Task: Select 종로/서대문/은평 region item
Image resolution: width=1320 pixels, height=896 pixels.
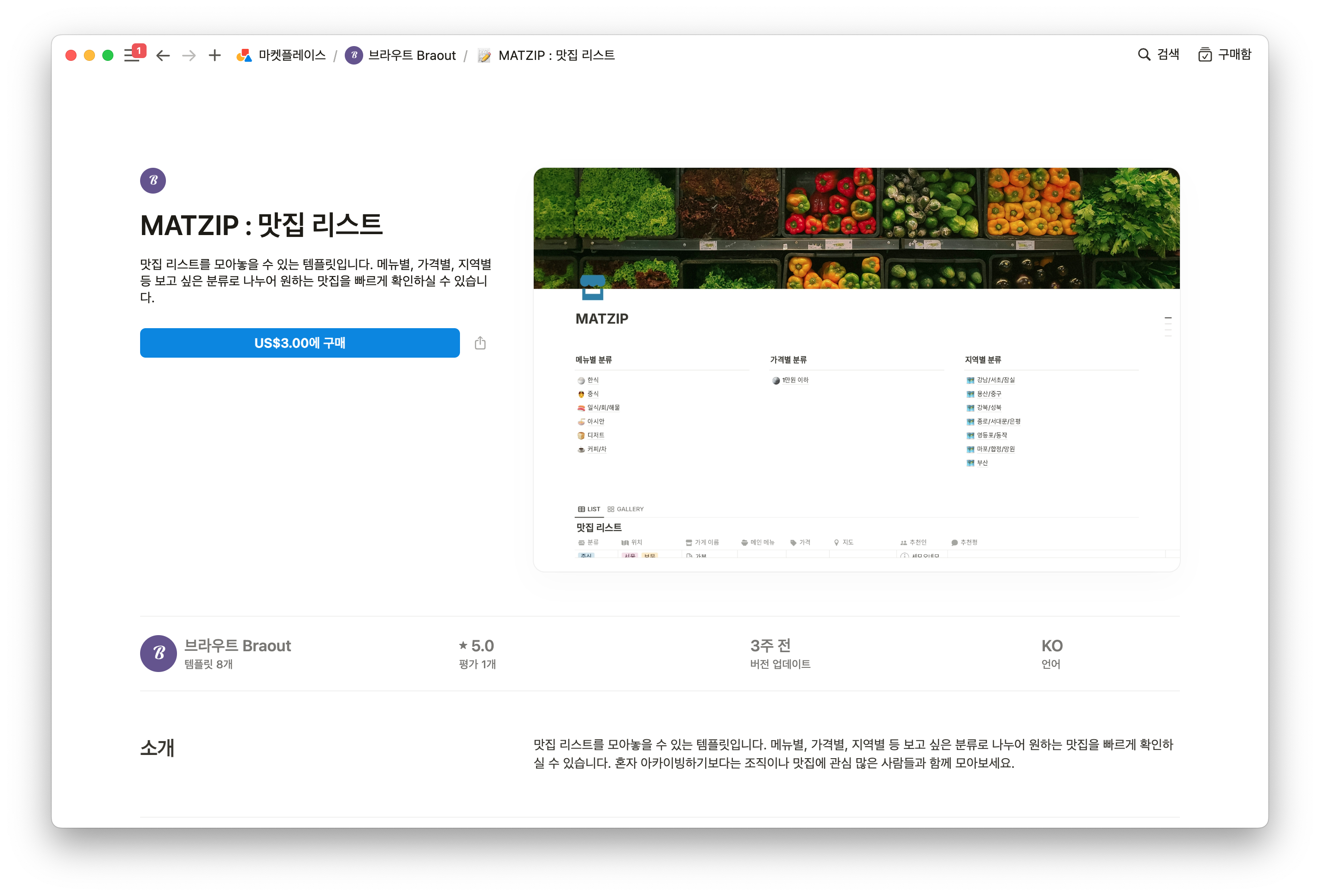Action: point(993,422)
